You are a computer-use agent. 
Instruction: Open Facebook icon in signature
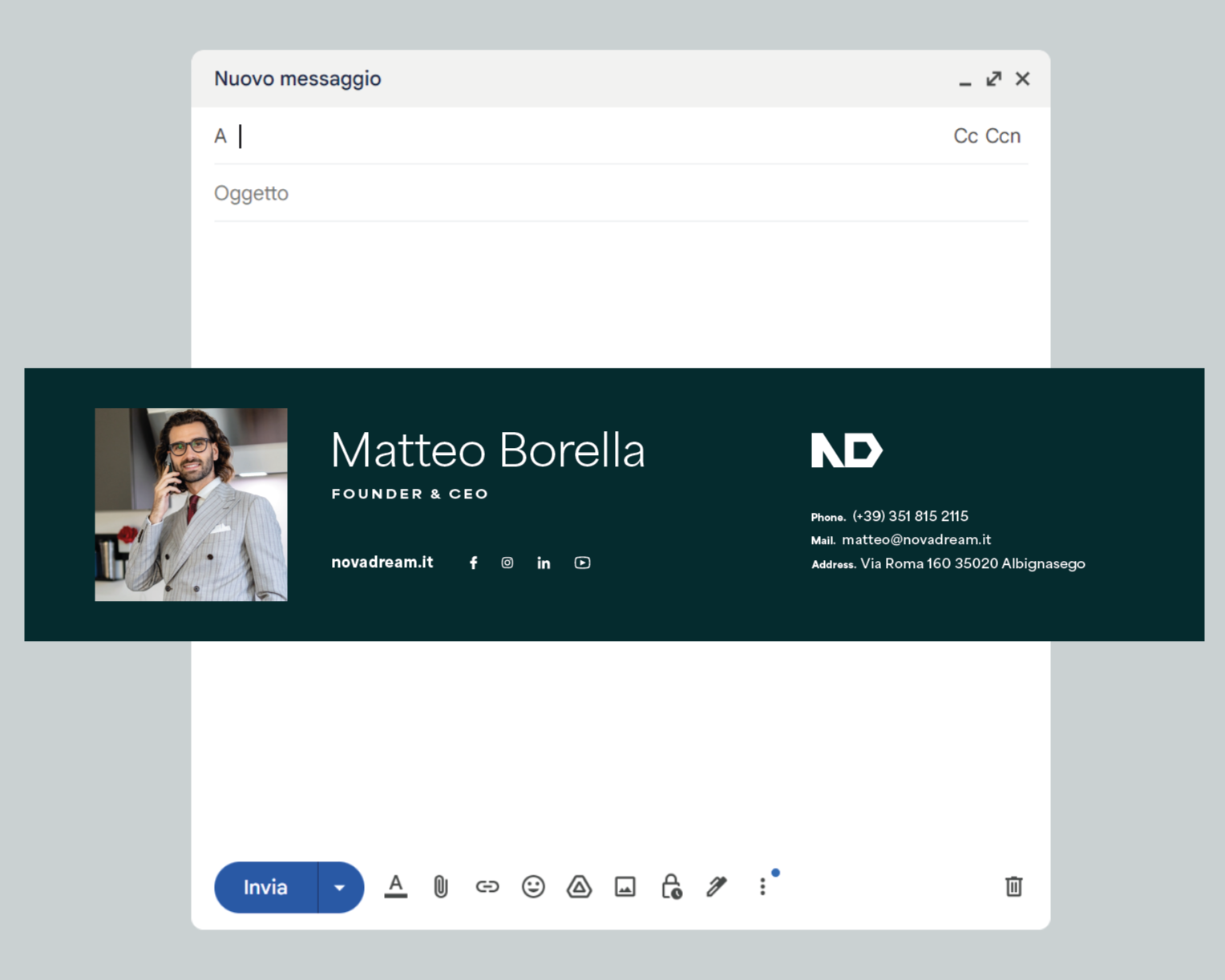[474, 563]
